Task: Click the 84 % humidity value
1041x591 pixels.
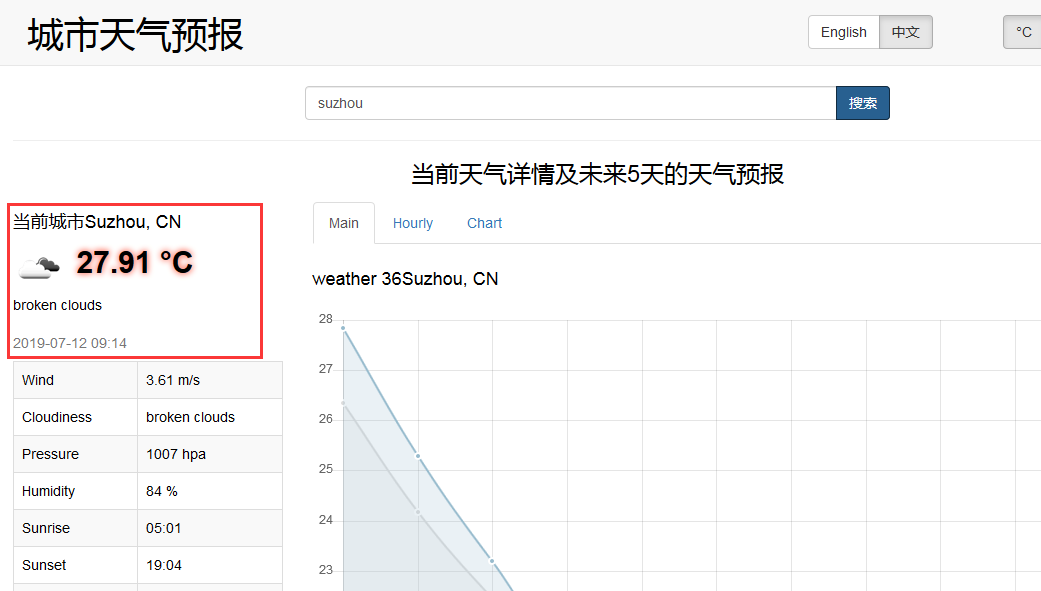Action: [x=161, y=491]
